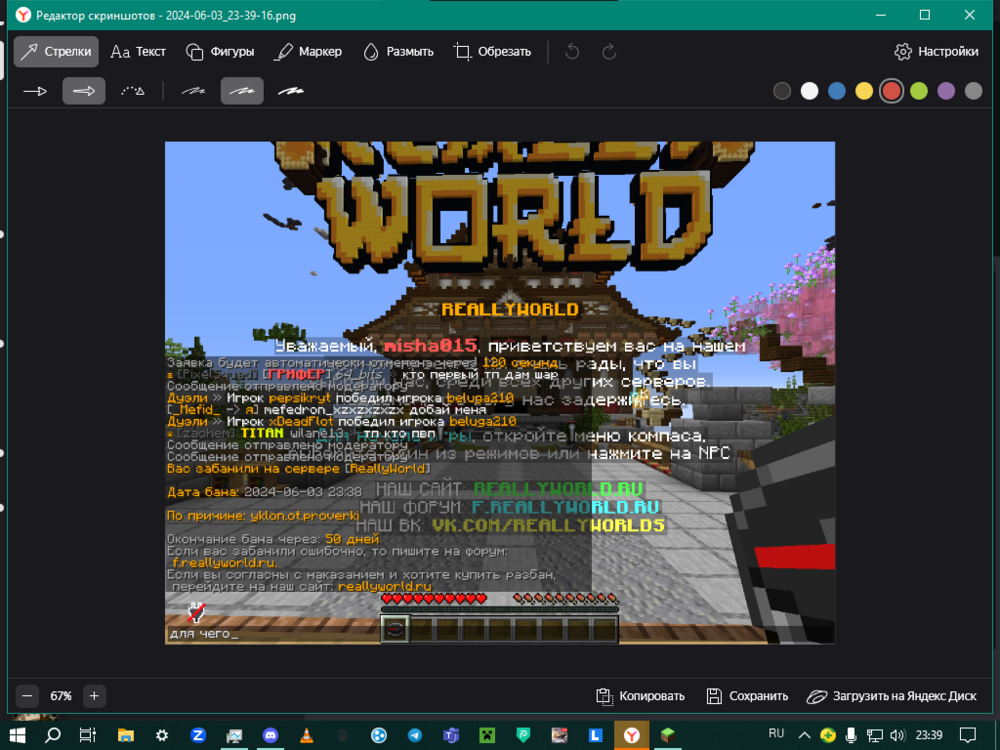The width and height of the screenshot is (1000, 750).
Task: Choose the outlined thick arrow style
Action: point(84,91)
